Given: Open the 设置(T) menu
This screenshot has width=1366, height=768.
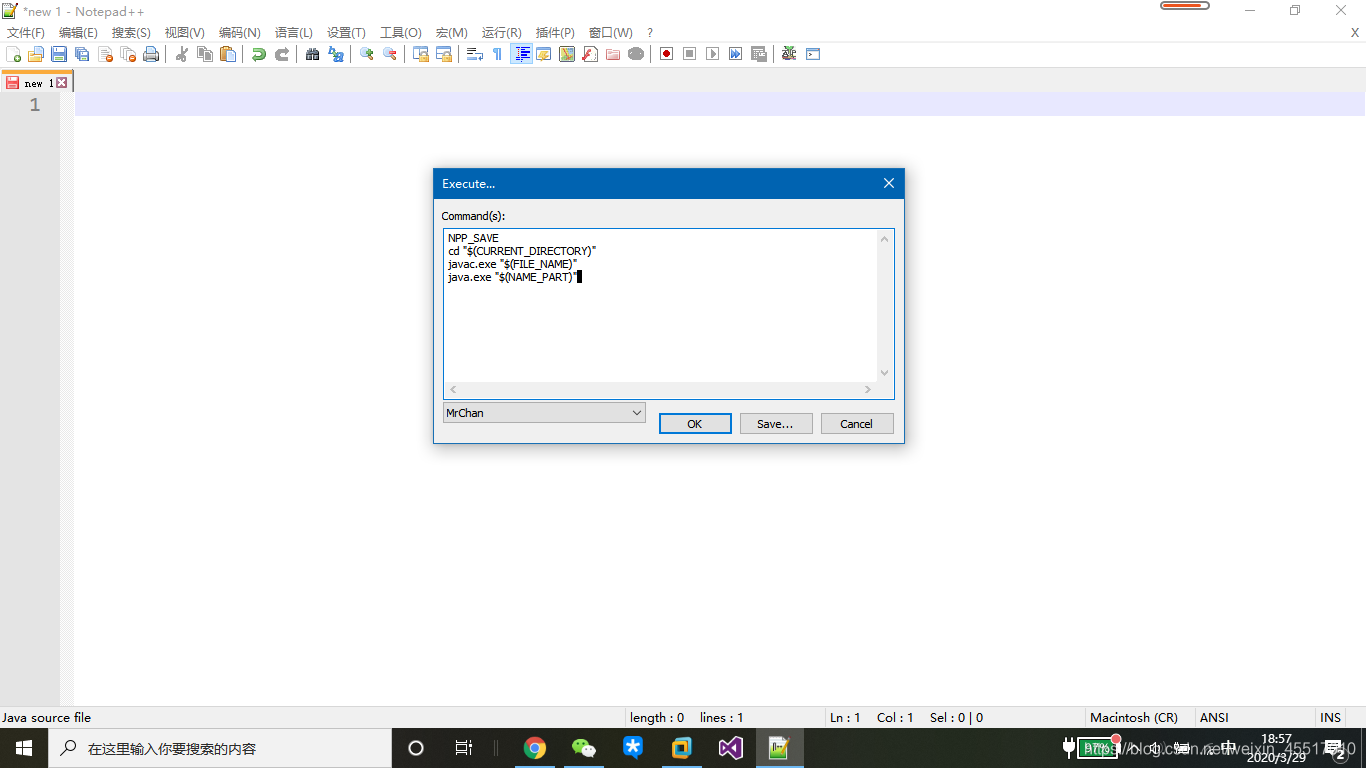Looking at the screenshot, I should (346, 33).
